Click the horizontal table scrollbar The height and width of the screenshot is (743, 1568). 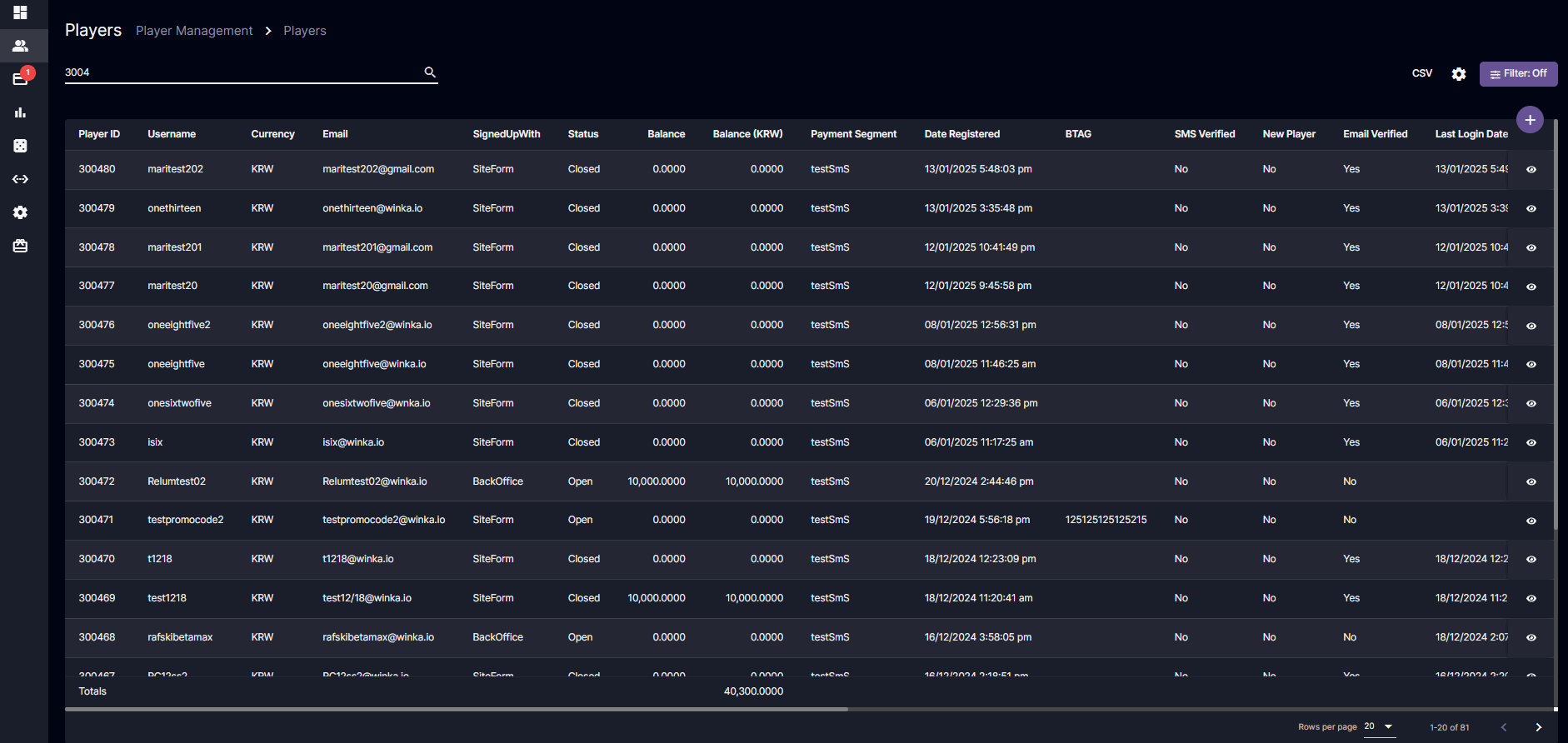457,709
